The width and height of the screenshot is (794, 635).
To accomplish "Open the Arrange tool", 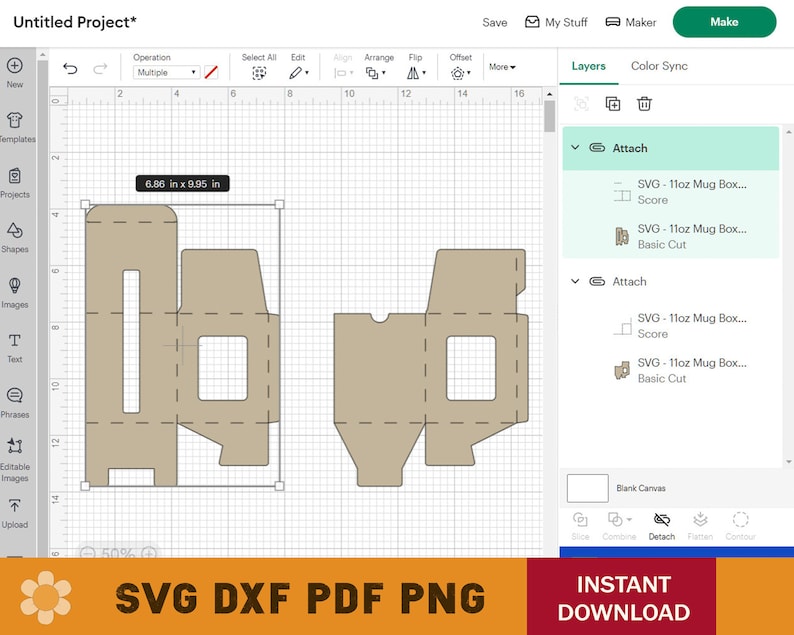I will click(x=375, y=73).
